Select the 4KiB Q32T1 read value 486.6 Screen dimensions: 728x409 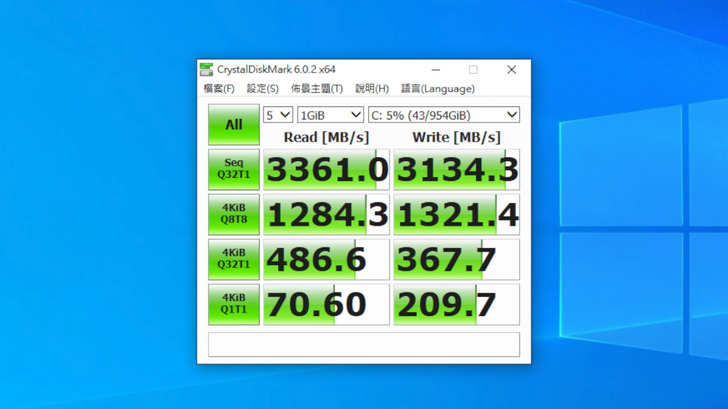(326, 260)
